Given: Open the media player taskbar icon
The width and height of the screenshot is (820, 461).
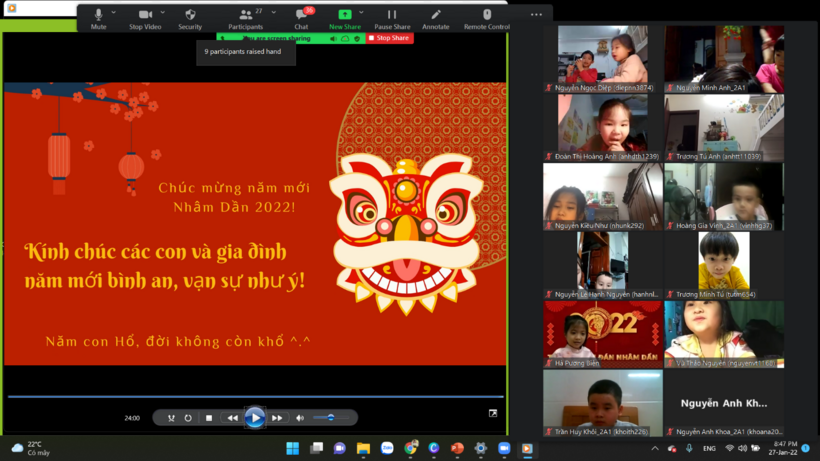Looking at the screenshot, I should (x=527, y=448).
